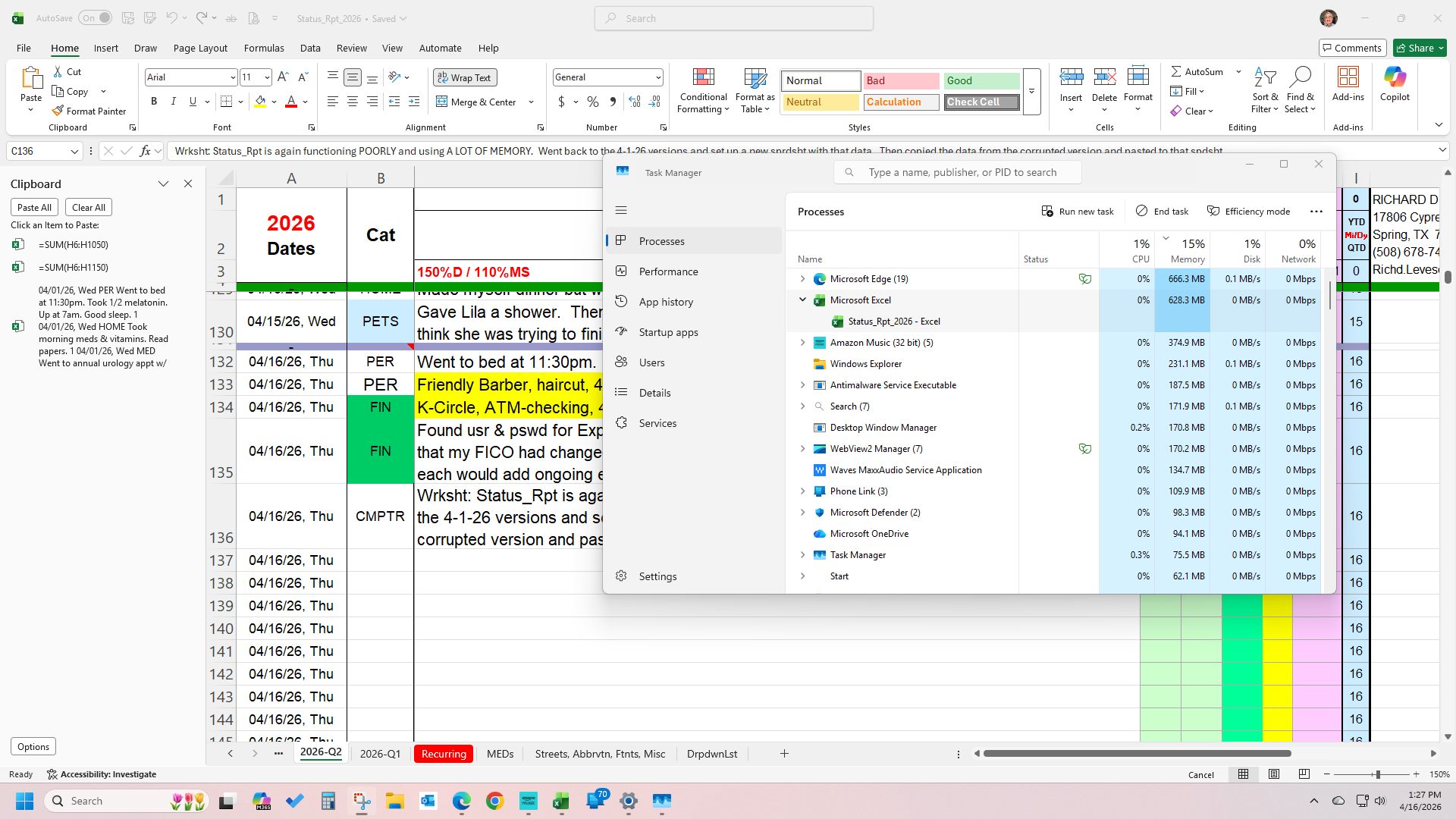The width and height of the screenshot is (1456, 819).
Task: Open the font size dropdown
Action: tap(267, 77)
